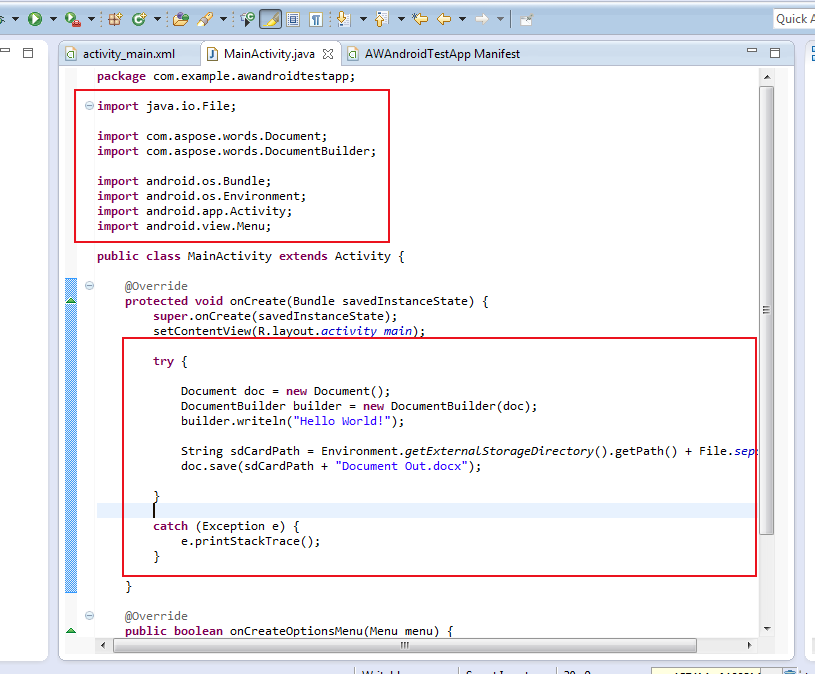Open the New Java Class dropdown arrow
Screen dimensions: 815x674
(157, 19)
